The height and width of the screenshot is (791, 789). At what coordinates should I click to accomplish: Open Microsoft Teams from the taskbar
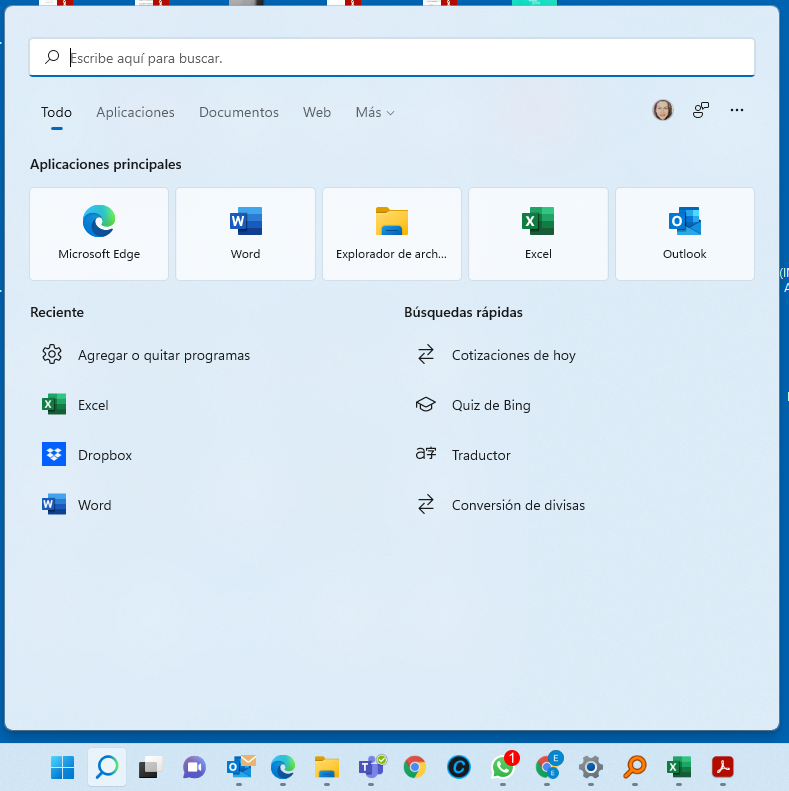tap(372, 766)
